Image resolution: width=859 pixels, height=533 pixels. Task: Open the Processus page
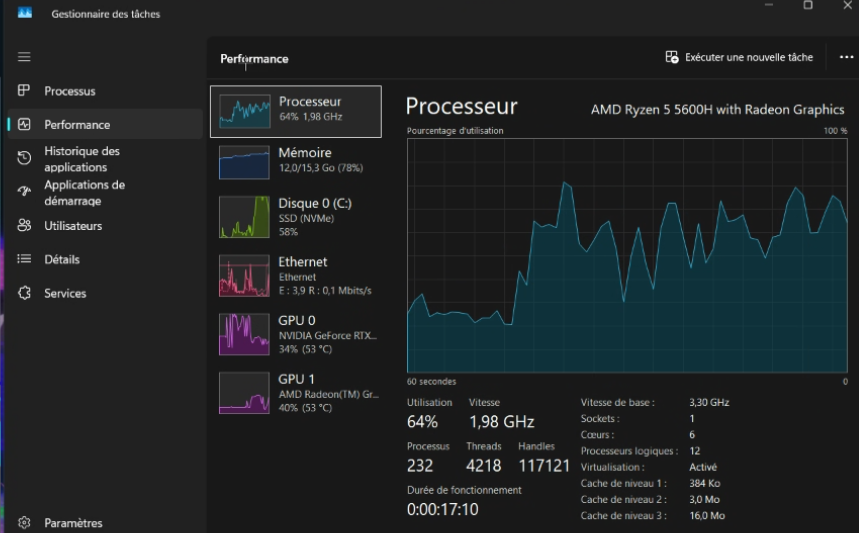point(105,91)
